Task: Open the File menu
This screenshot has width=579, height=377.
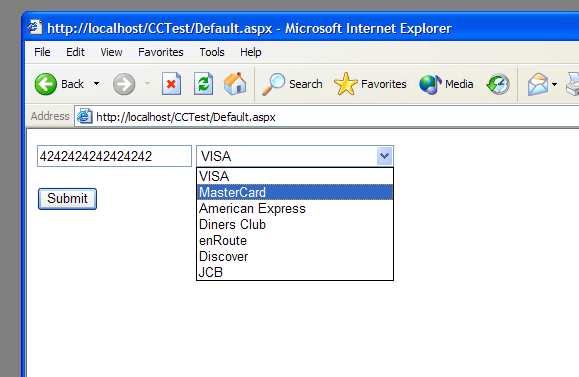Action: (42, 52)
